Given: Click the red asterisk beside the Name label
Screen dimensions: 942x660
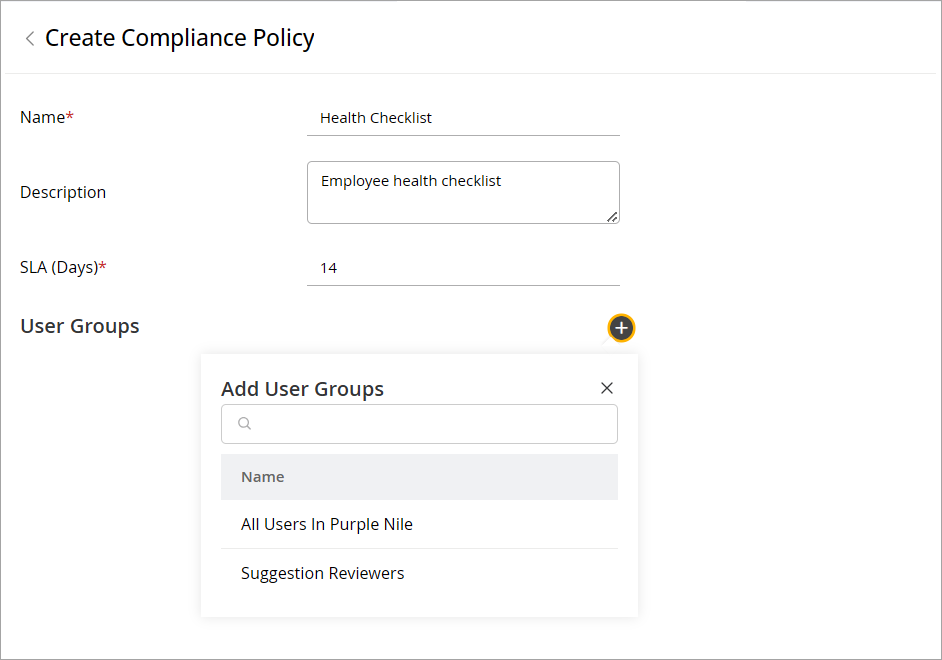Looking at the screenshot, I should point(70,117).
